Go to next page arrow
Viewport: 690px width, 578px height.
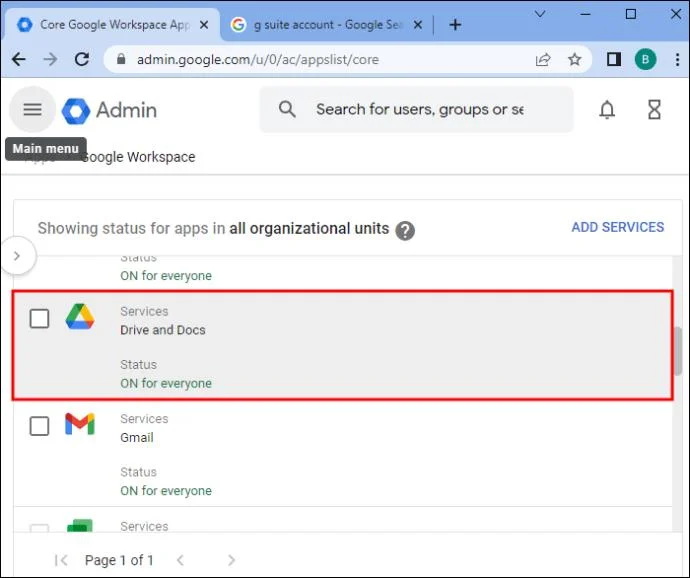[x=231, y=560]
